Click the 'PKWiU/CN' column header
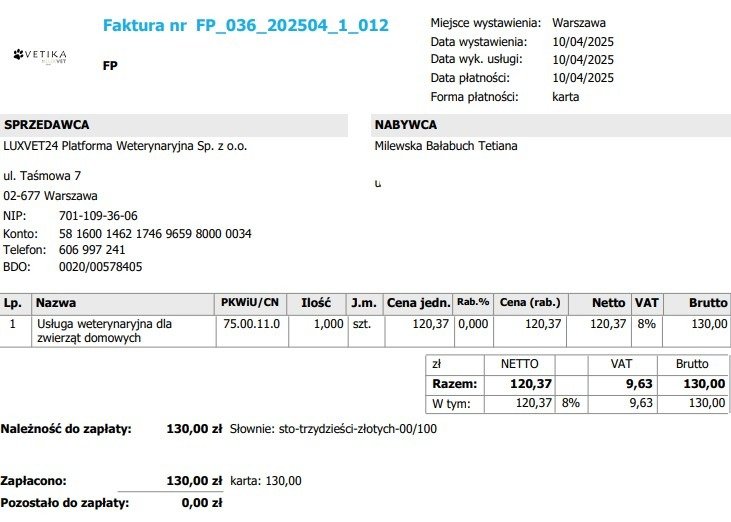Screen dimensions: 731x522 point(250,302)
